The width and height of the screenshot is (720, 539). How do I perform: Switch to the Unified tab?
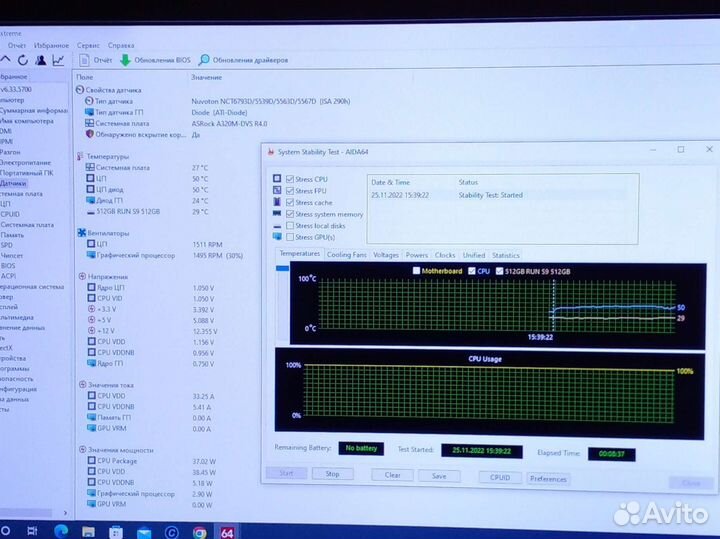[474, 255]
